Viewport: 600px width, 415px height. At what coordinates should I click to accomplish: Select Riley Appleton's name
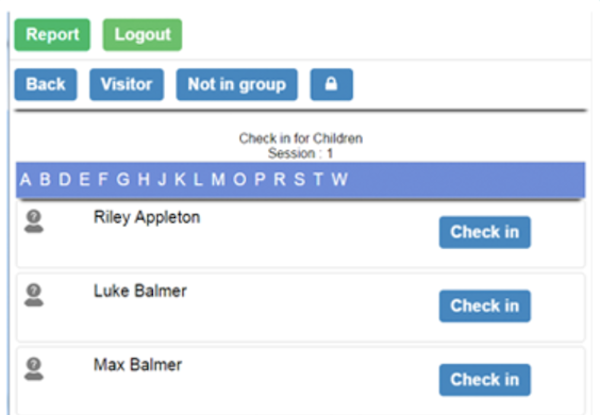146,217
